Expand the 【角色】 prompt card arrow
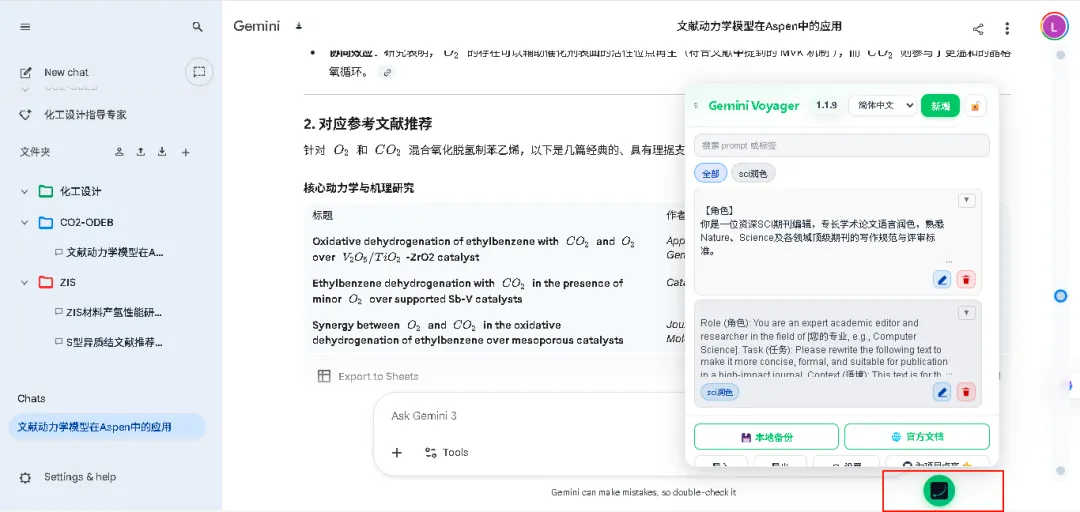 pyautogui.click(x=967, y=201)
